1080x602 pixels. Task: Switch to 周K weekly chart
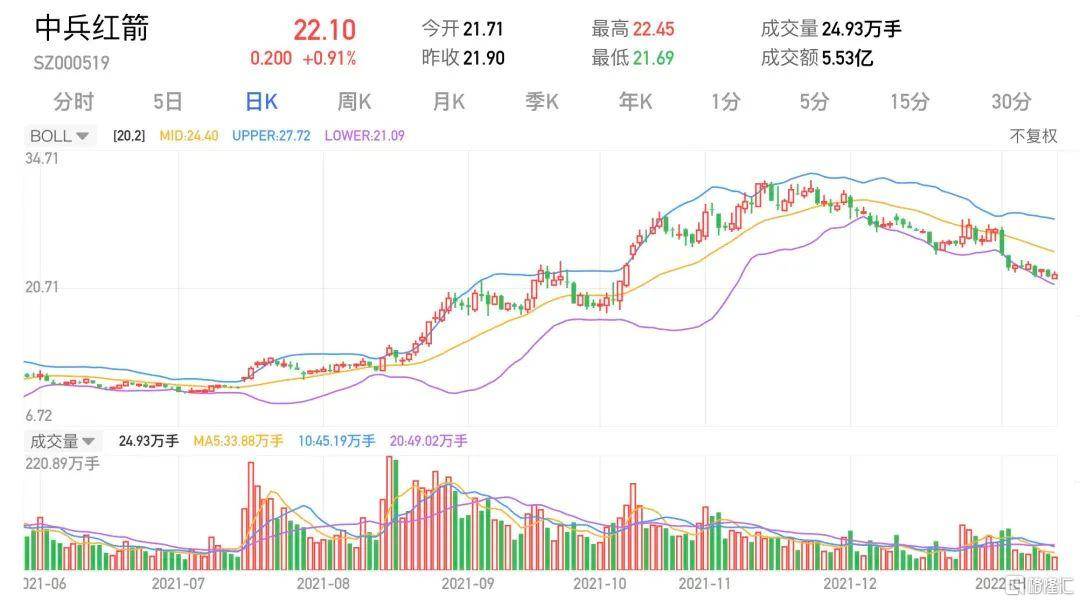(x=354, y=101)
